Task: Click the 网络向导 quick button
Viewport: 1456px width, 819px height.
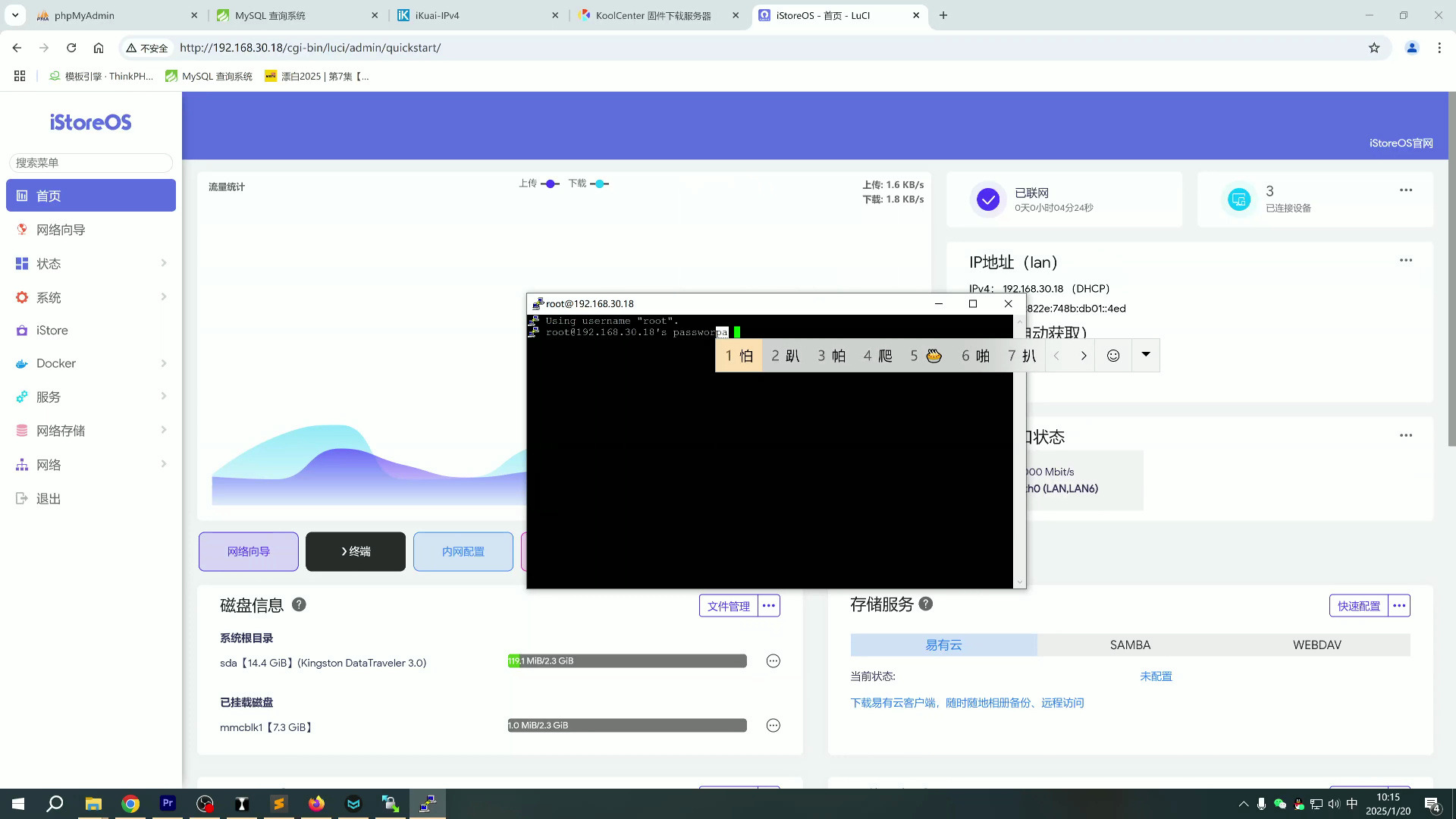Action: [249, 551]
